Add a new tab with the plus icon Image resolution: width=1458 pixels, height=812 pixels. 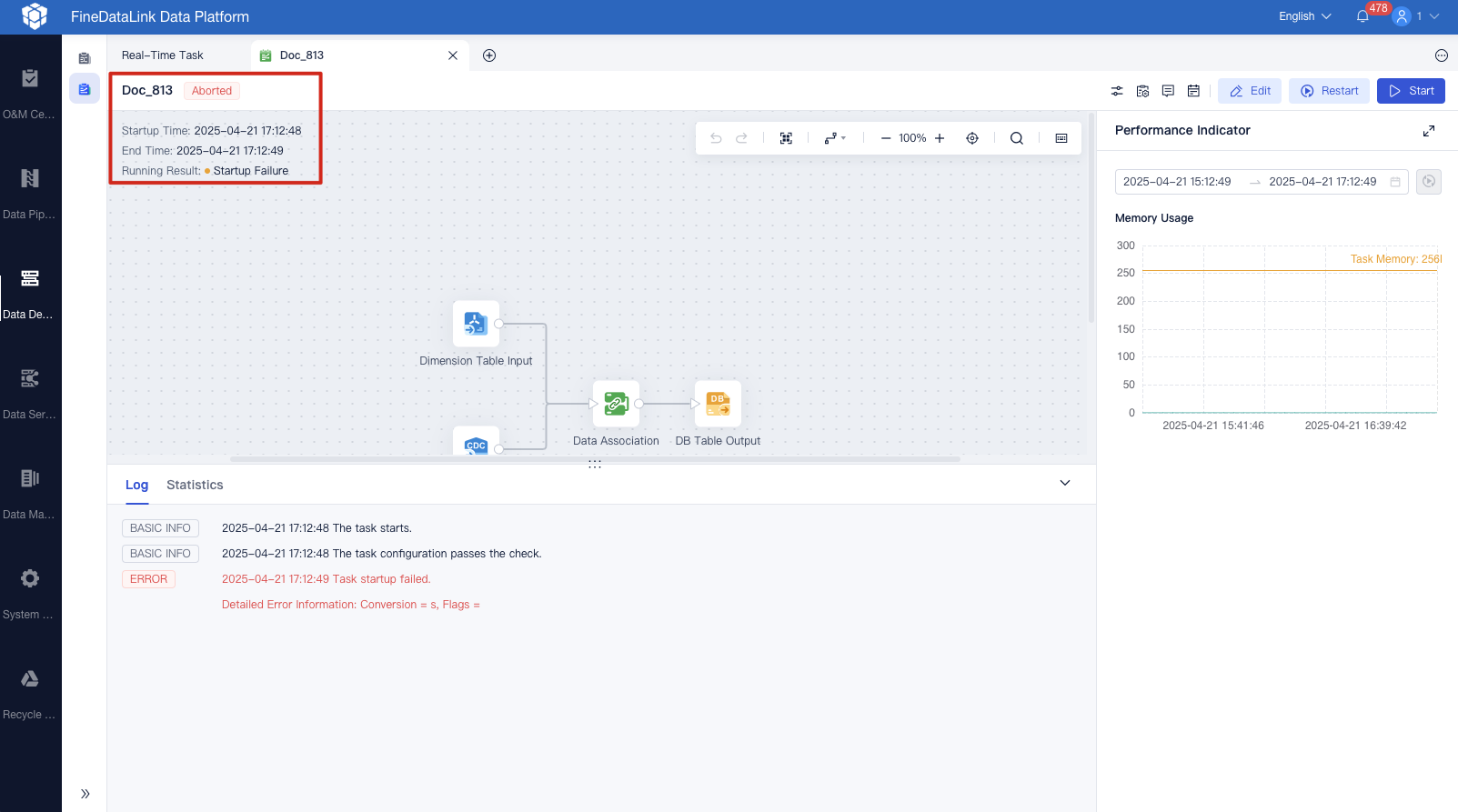pos(489,55)
